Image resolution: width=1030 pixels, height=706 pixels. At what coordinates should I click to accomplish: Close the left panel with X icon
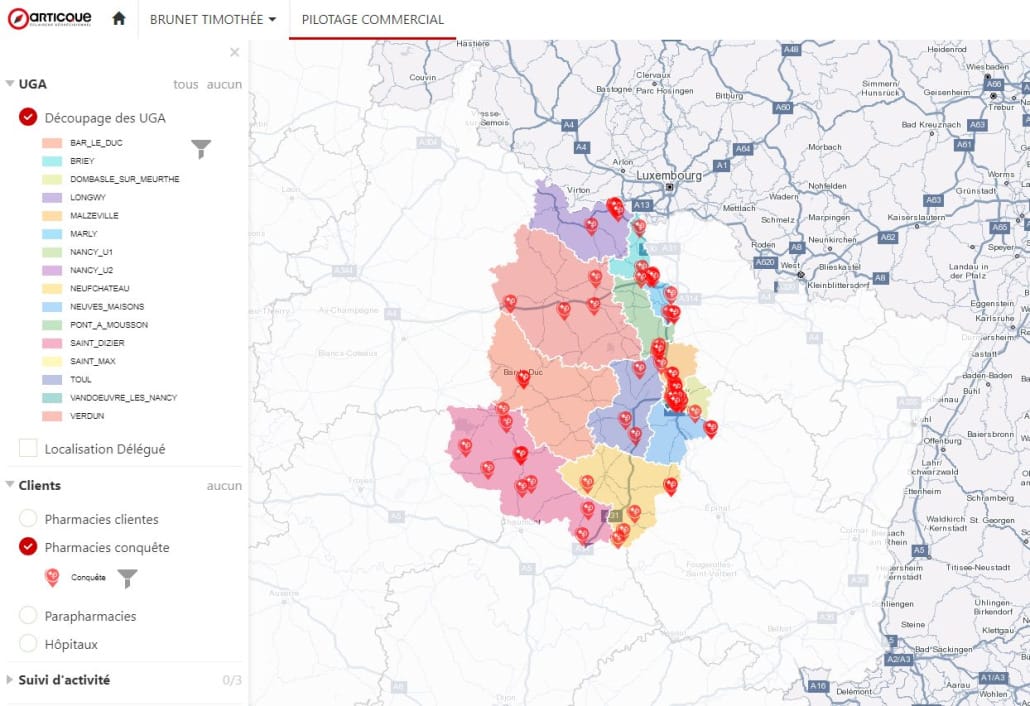click(x=235, y=52)
